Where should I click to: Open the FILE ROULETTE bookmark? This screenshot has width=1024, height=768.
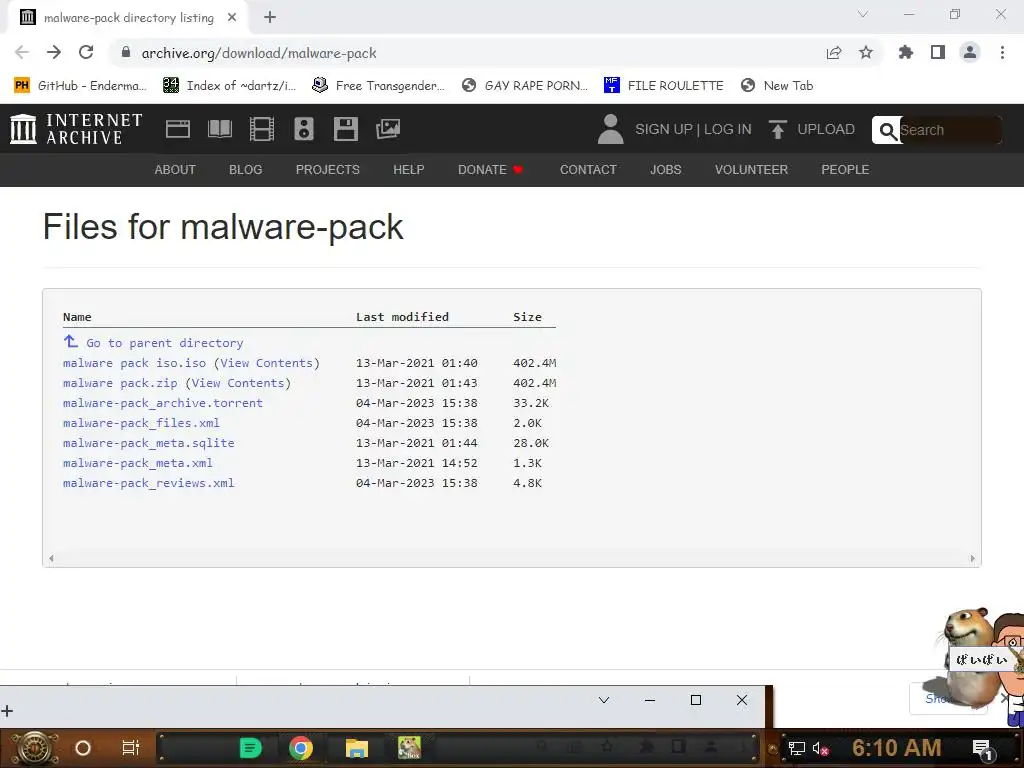[664, 86]
